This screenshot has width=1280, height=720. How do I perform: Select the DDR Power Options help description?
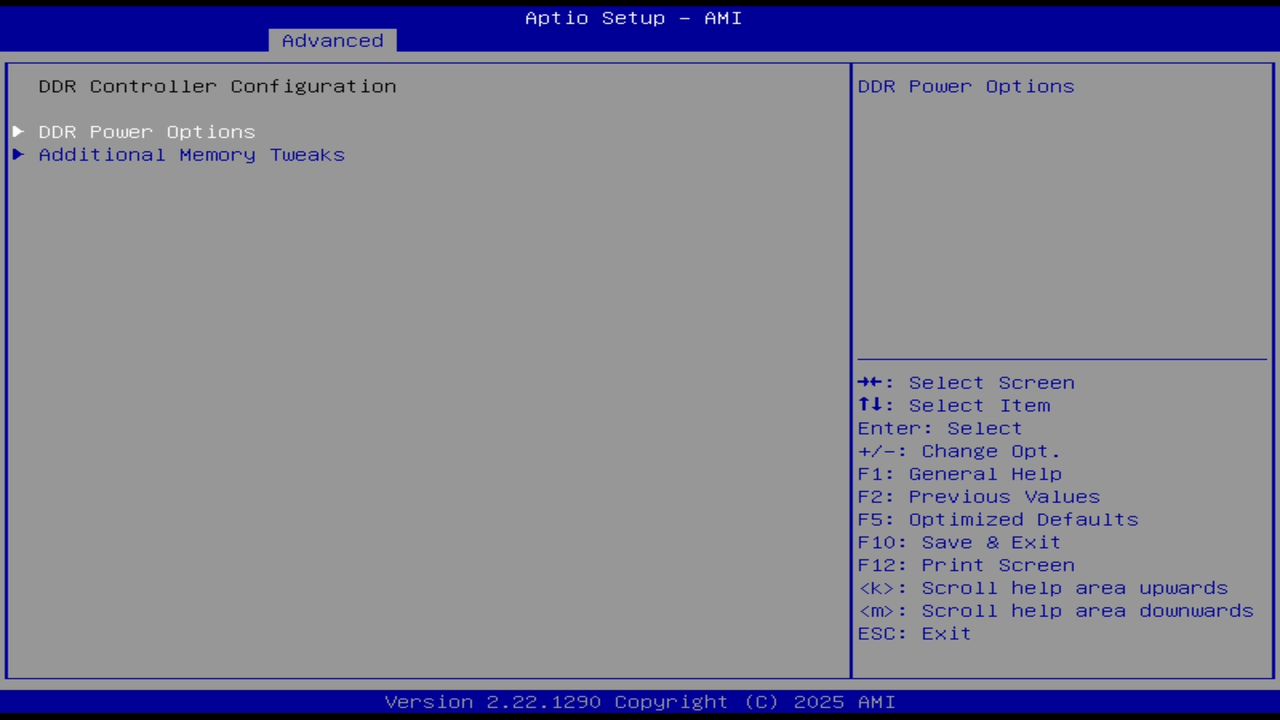[965, 86]
